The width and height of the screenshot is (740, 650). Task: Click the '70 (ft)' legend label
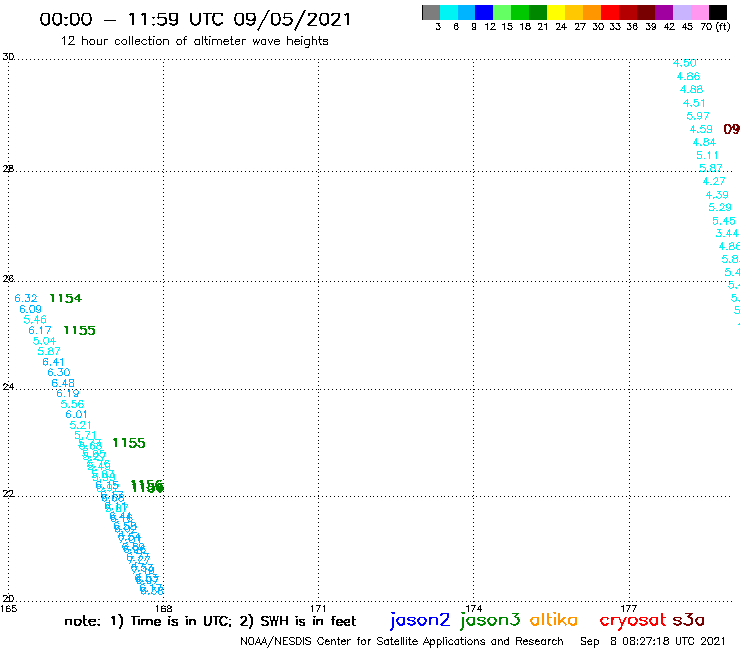pyautogui.click(x=715, y=26)
